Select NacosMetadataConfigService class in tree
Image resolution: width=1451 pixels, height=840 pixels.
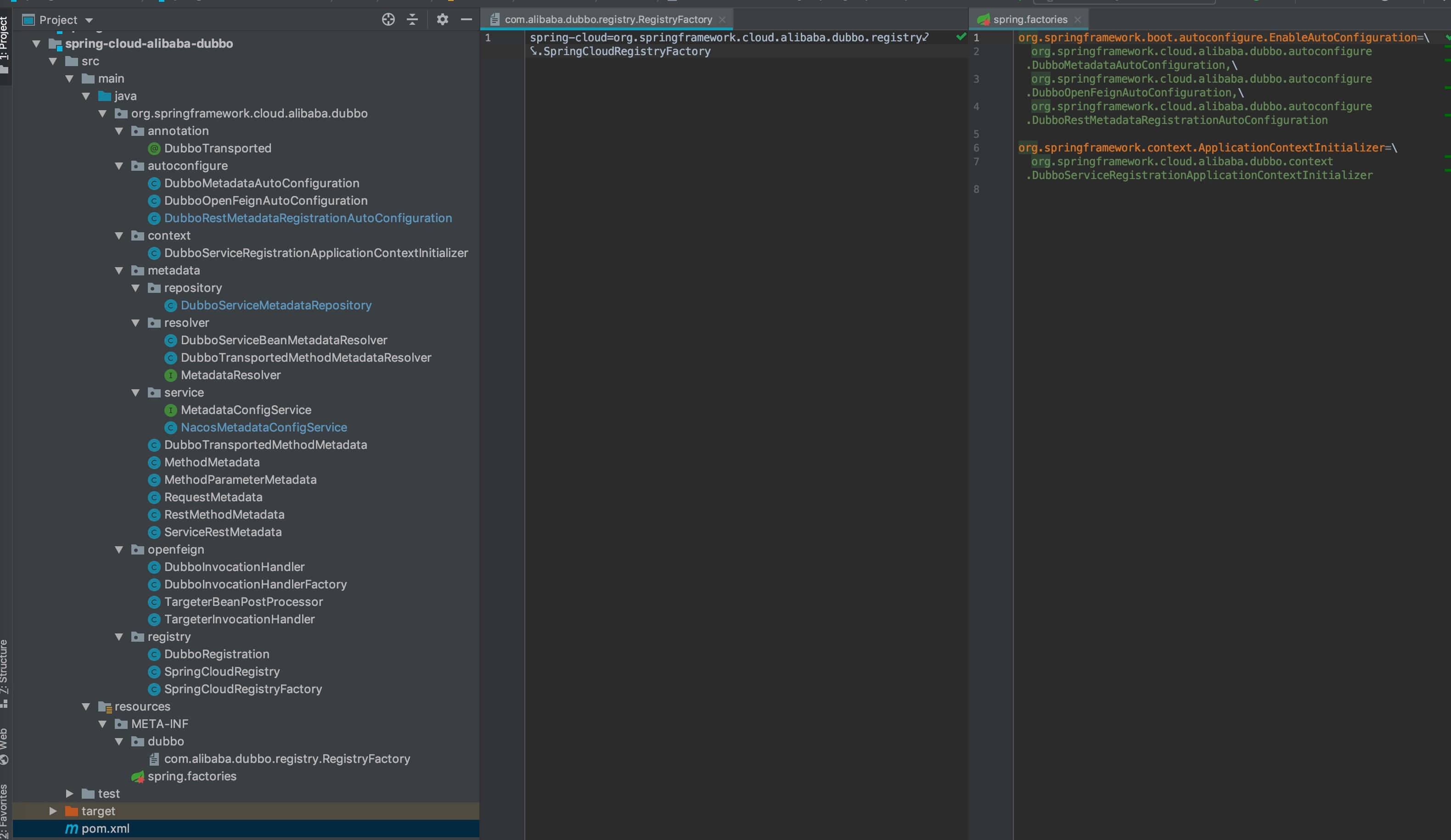tap(264, 427)
